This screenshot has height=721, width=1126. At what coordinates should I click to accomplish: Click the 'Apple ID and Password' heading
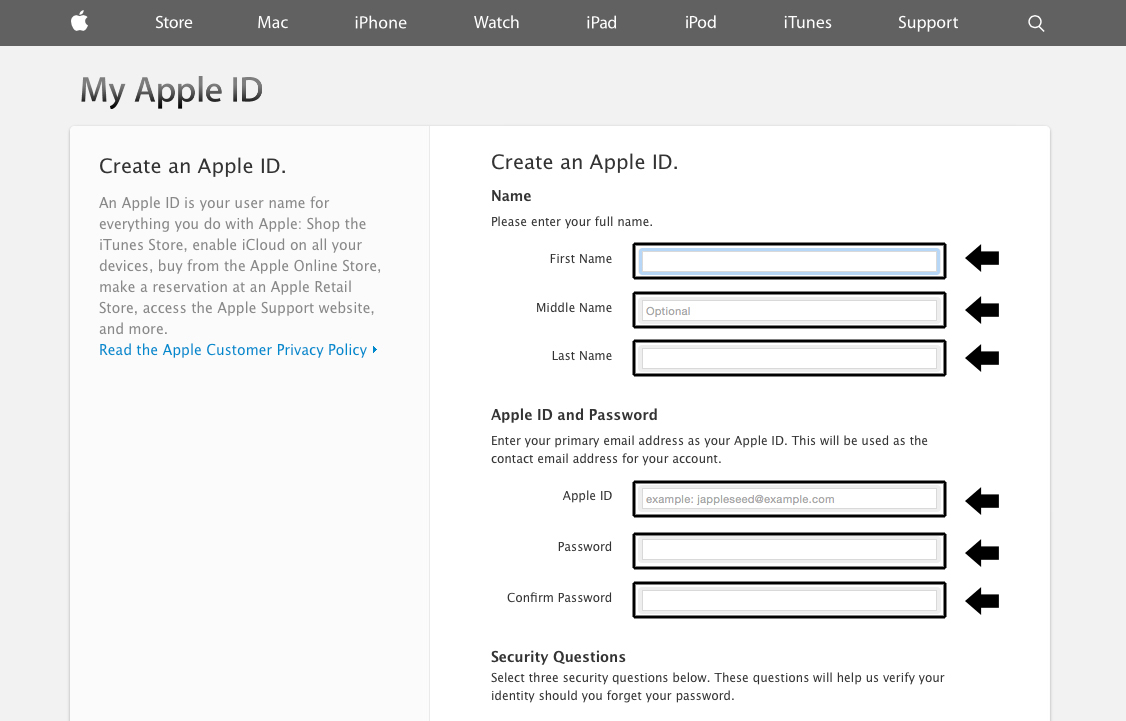coord(574,415)
